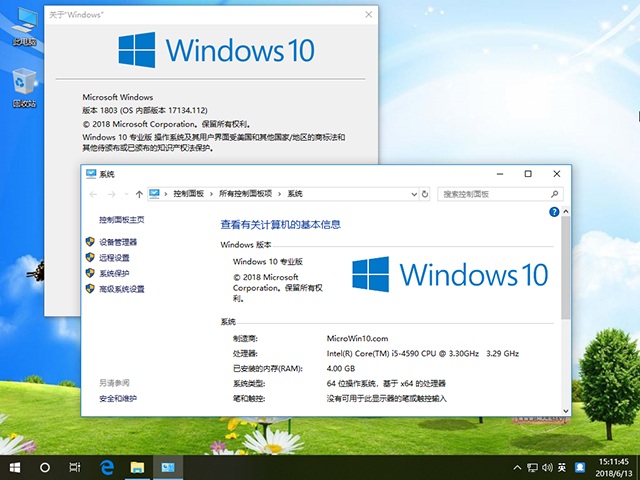Close the System window
Viewport: 640px width, 480px height.
coord(556,174)
